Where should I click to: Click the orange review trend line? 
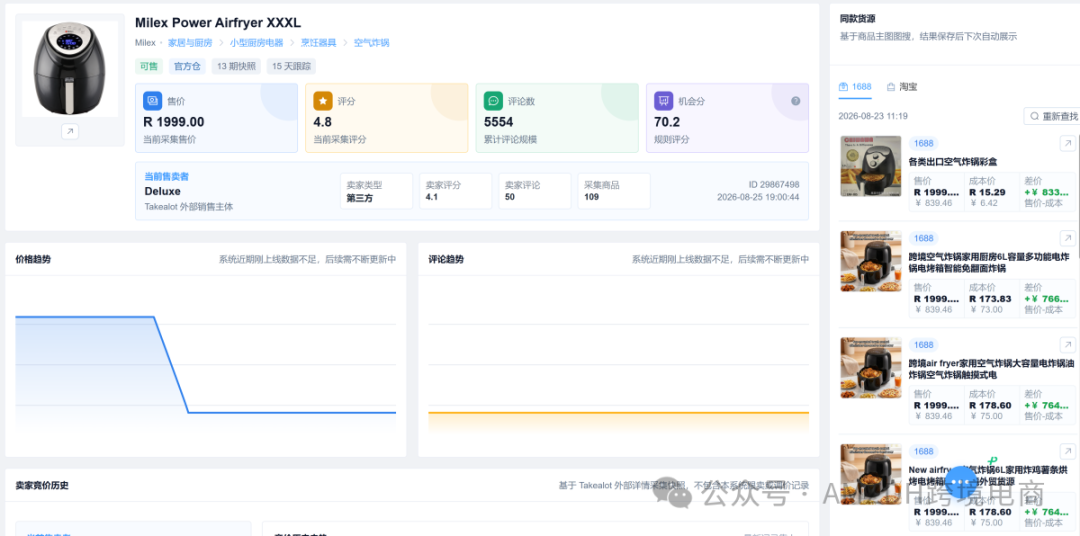[x=619, y=412]
